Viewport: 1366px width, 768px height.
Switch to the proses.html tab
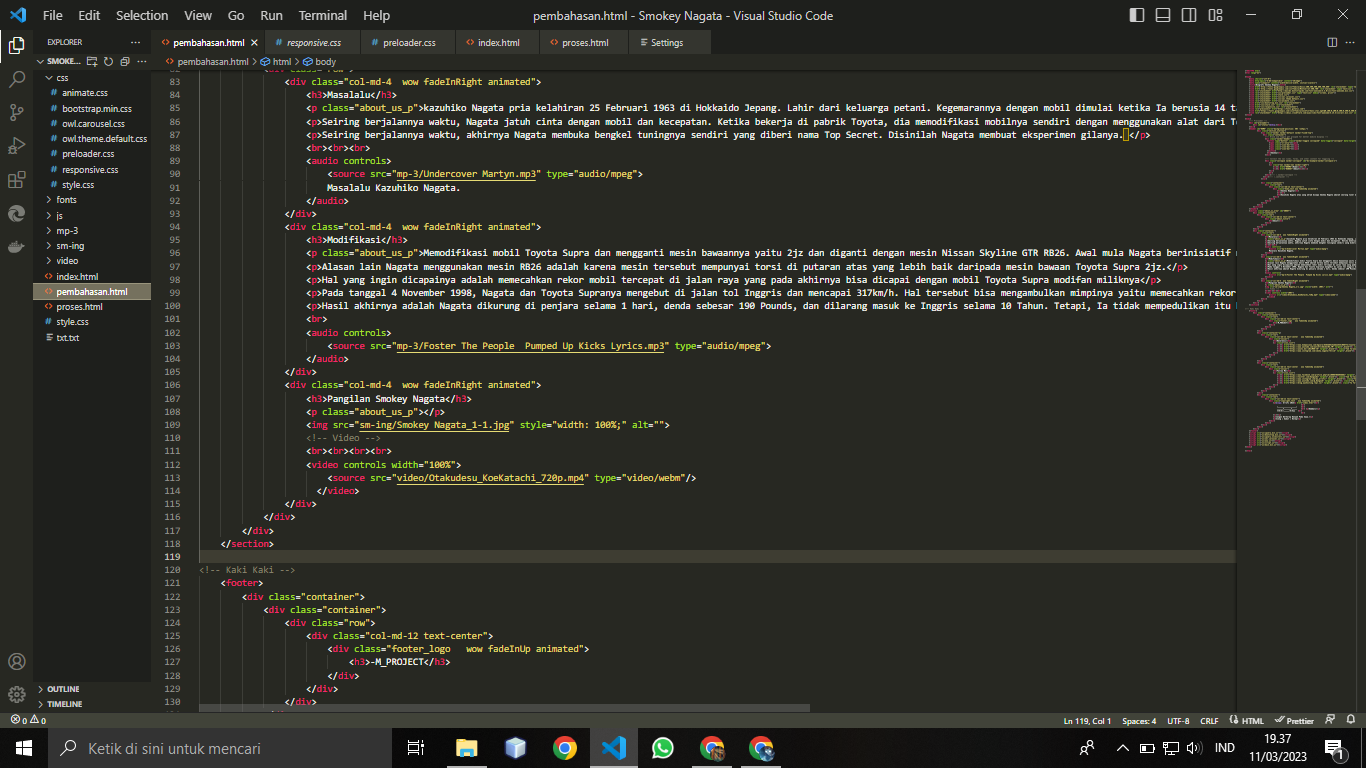click(585, 43)
